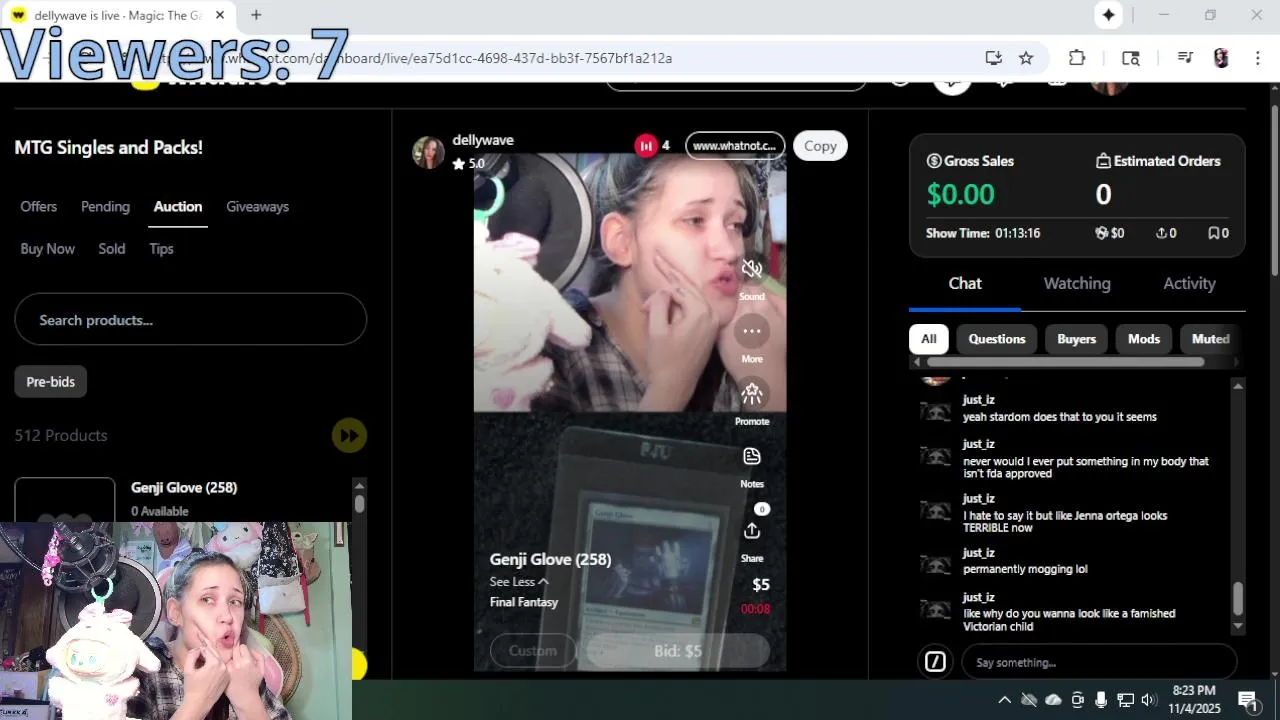
Task: Click the Bid: $5 button
Action: pyautogui.click(x=678, y=651)
